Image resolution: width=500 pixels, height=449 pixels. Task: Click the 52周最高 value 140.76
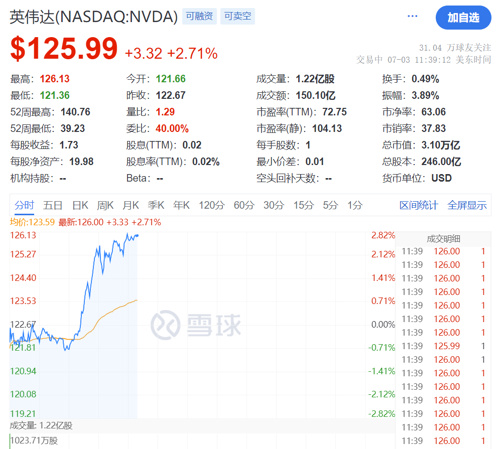(75, 112)
